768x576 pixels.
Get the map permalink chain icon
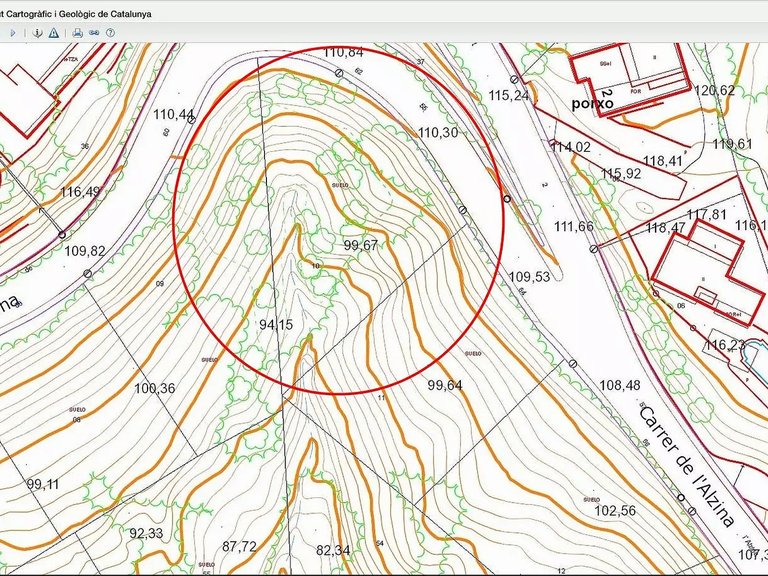[94, 33]
